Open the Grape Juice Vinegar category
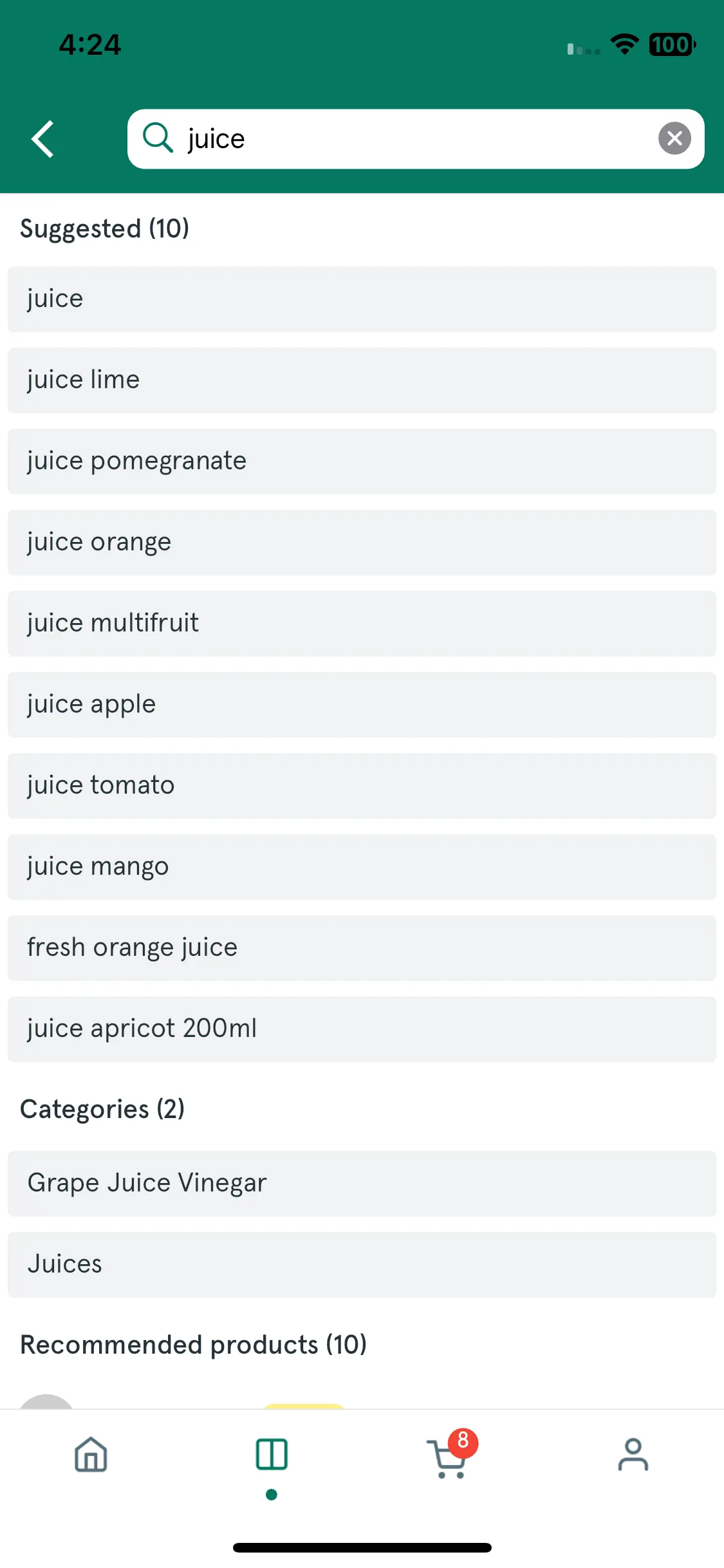724x1568 pixels. click(x=362, y=1184)
